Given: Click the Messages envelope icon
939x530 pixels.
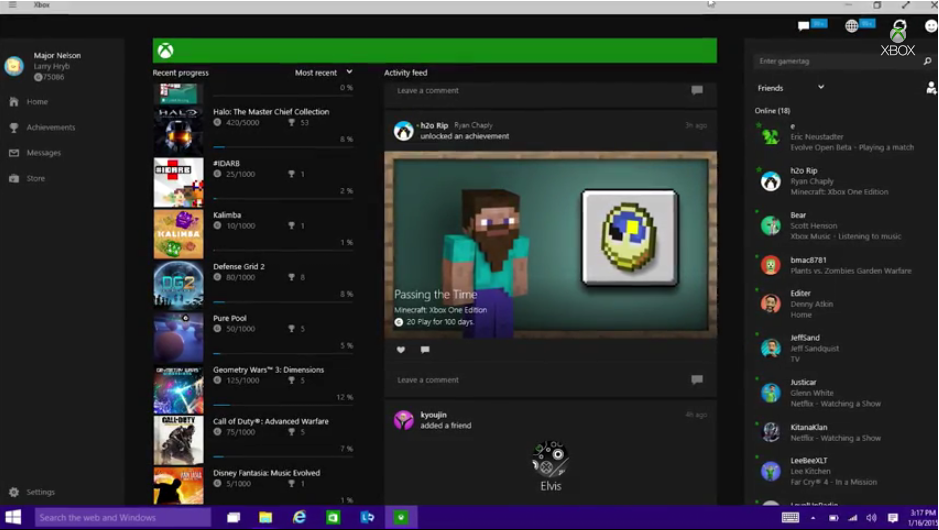Looking at the screenshot, I should coord(14,153).
